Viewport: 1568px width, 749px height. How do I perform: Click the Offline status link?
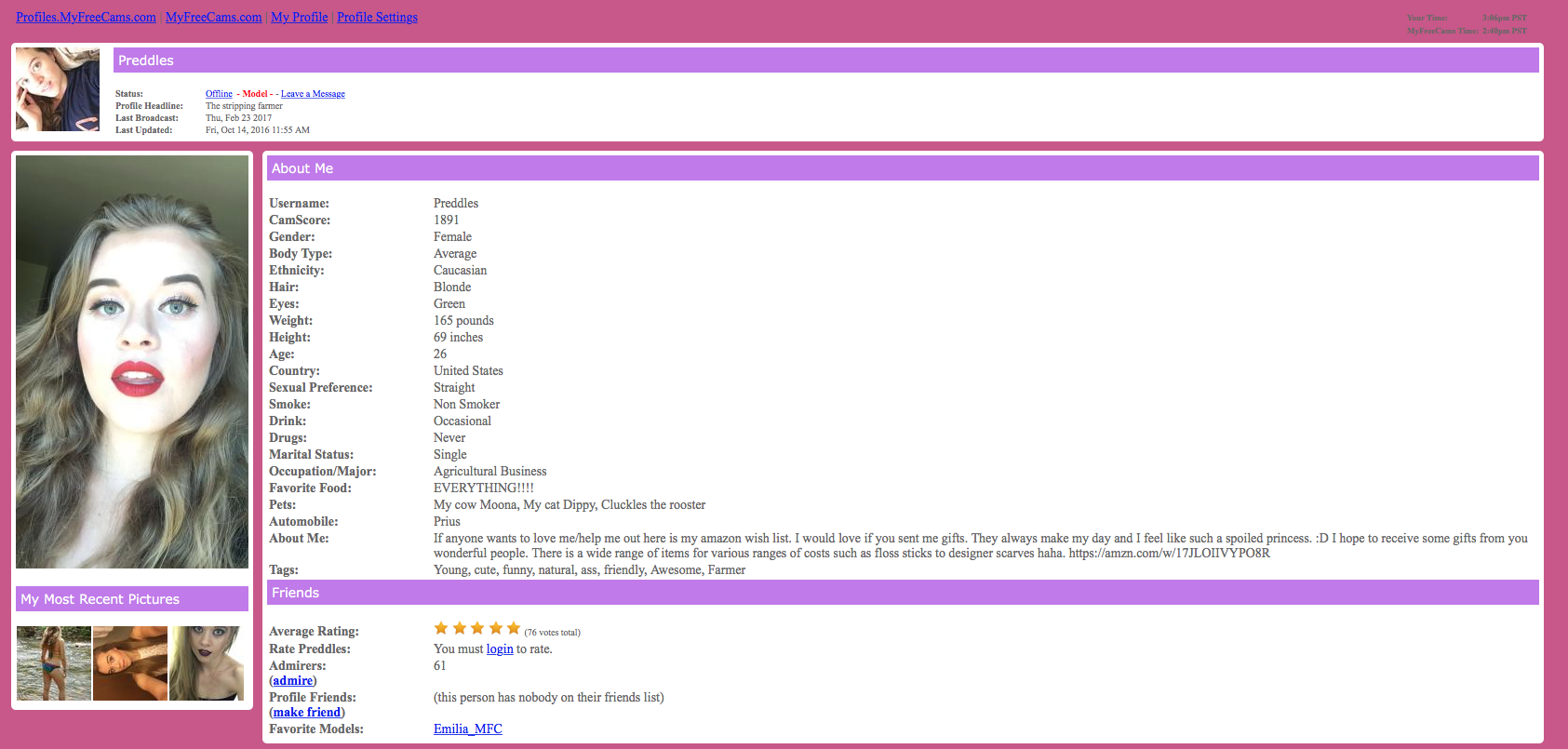(x=219, y=94)
